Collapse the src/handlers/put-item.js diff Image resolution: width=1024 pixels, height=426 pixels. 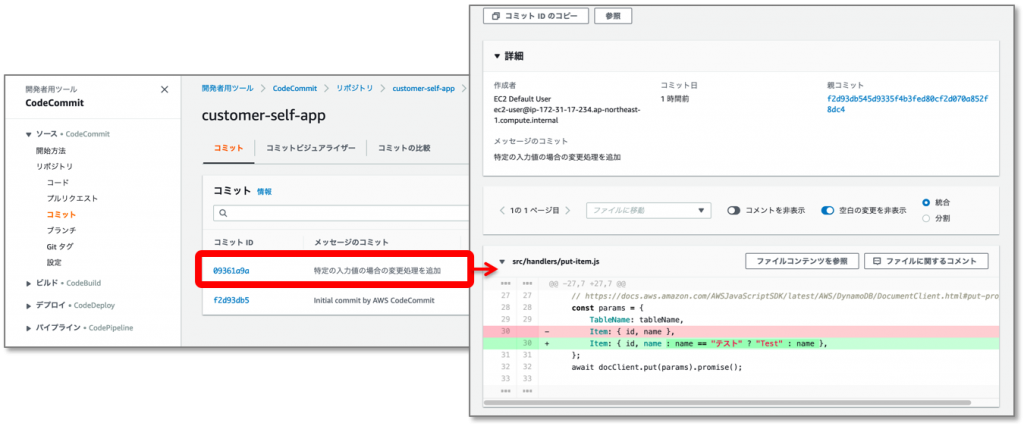click(502, 261)
